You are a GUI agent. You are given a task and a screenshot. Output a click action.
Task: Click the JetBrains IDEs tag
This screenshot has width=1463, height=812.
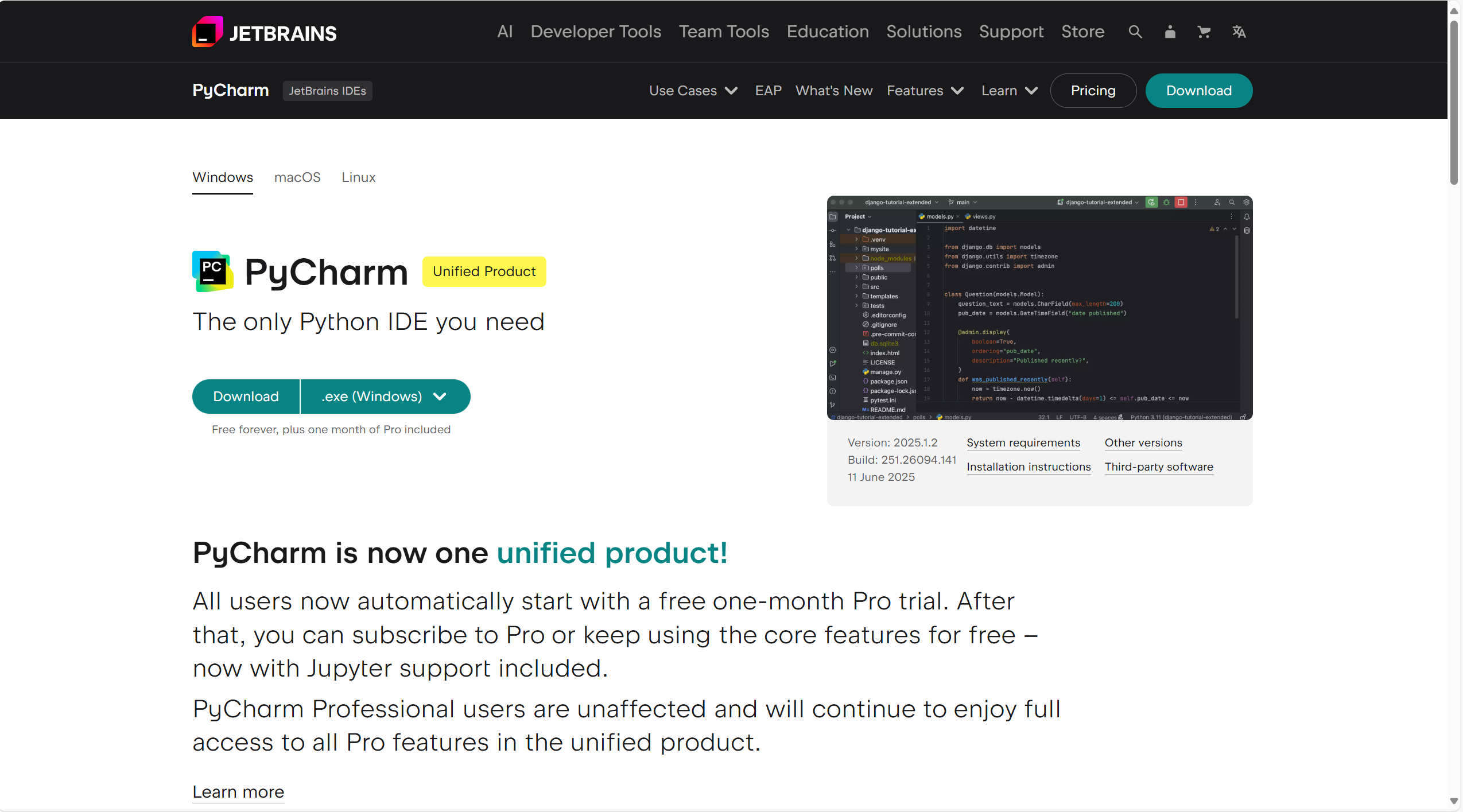tap(327, 91)
